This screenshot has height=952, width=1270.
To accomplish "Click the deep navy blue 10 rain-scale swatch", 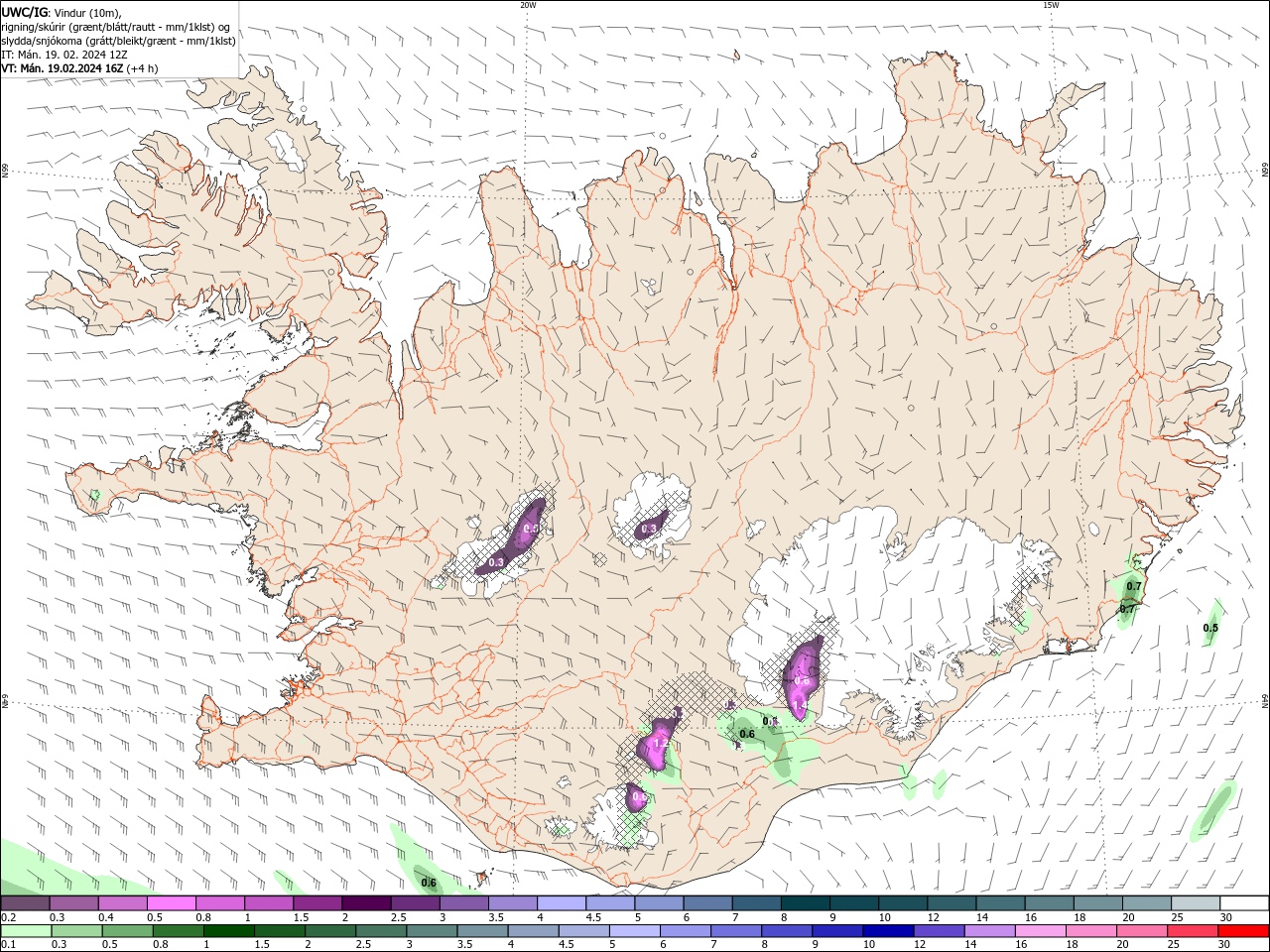I will pos(889,931).
